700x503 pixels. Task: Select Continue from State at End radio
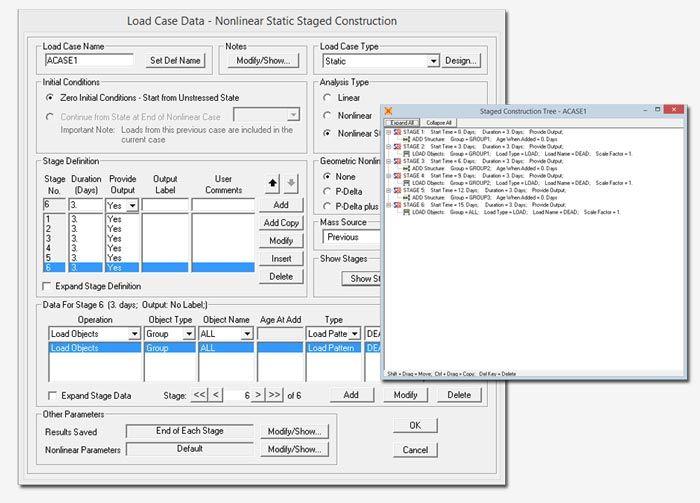50,117
